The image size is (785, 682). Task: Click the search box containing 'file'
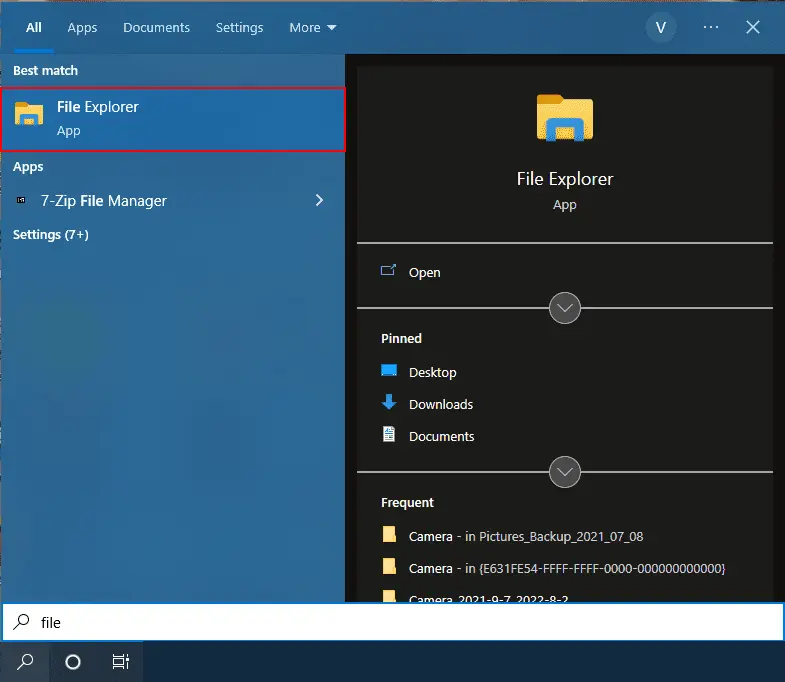click(x=392, y=622)
